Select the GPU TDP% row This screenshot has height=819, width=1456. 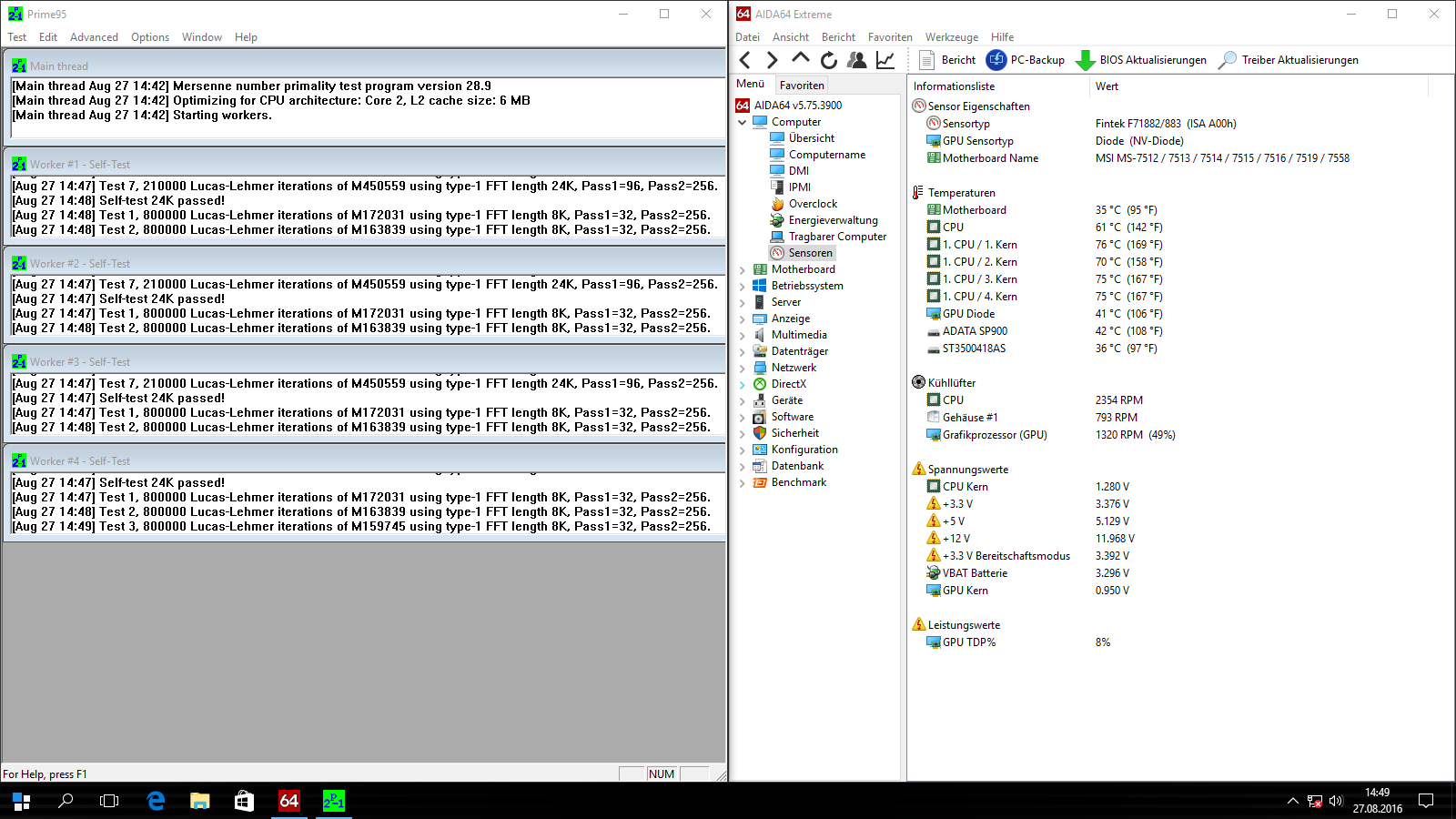point(1019,642)
